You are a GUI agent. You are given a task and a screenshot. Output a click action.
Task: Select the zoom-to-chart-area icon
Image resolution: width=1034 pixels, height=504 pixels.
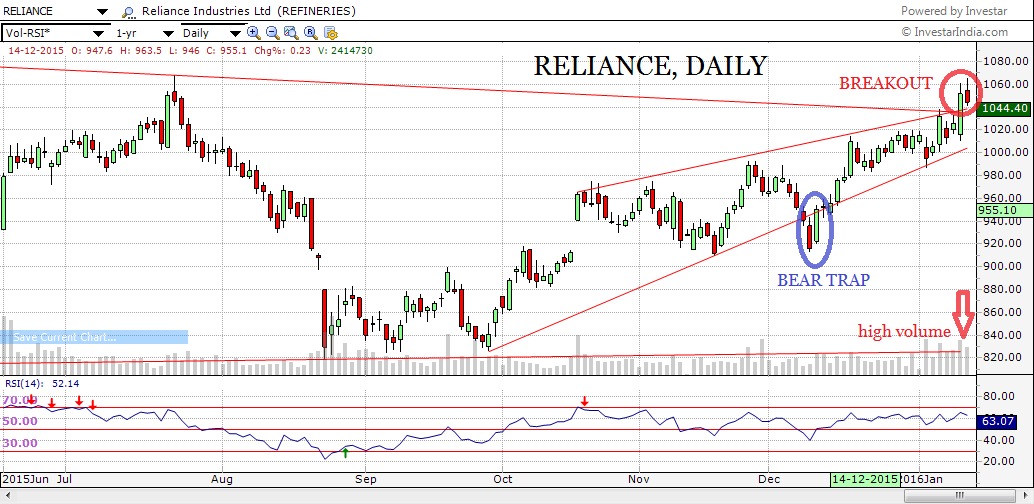pyautogui.click(x=291, y=32)
